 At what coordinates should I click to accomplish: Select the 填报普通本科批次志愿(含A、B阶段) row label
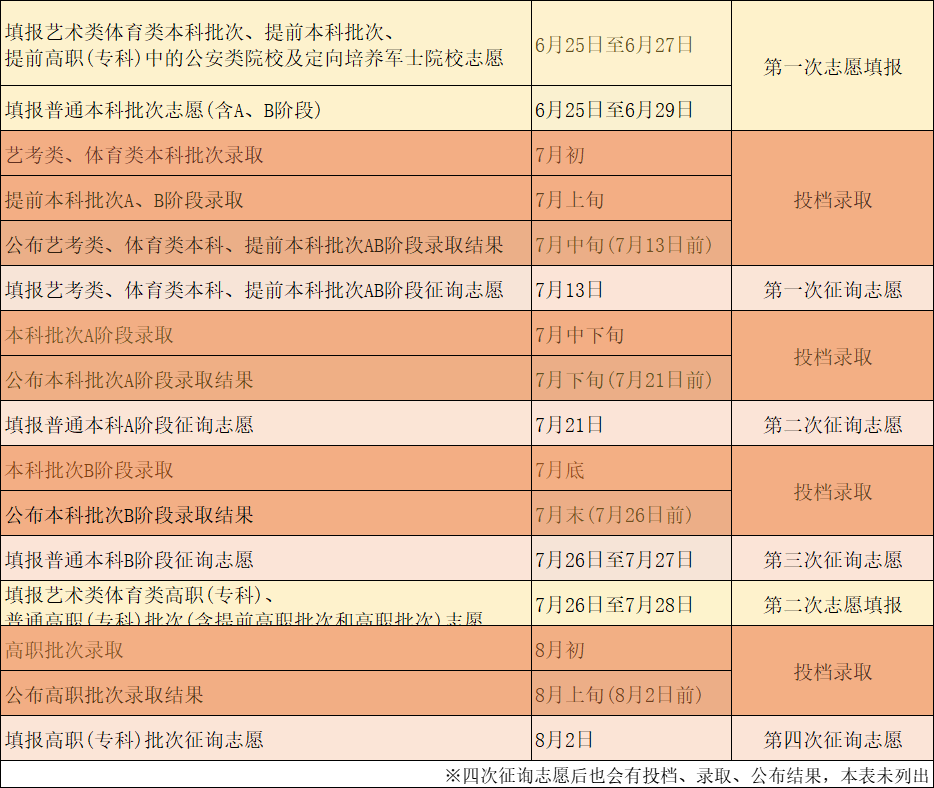pos(163,109)
